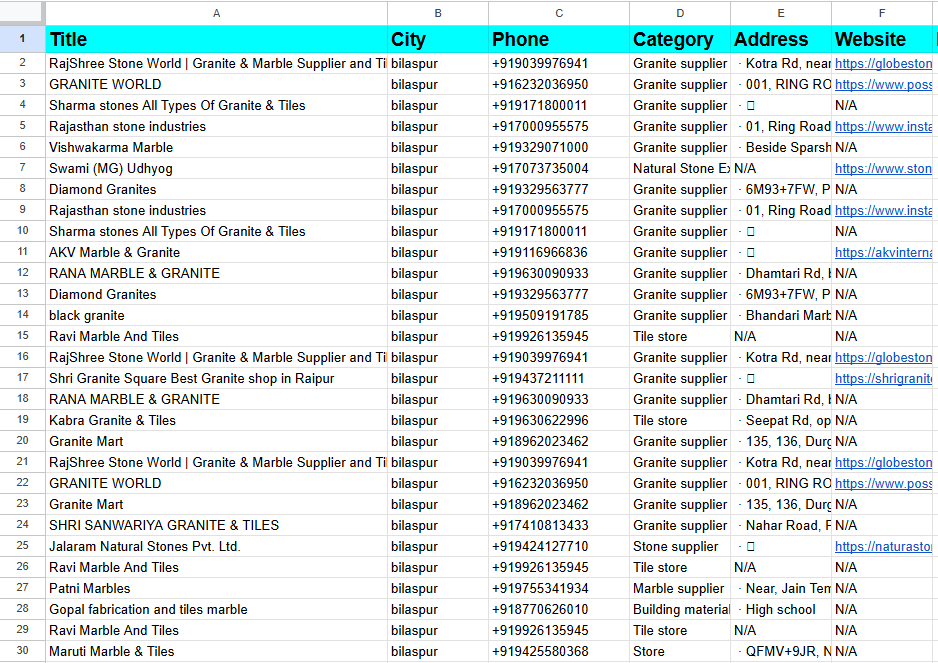Click the Phone header cell
The image size is (938, 663).
[x=559, y=39]
